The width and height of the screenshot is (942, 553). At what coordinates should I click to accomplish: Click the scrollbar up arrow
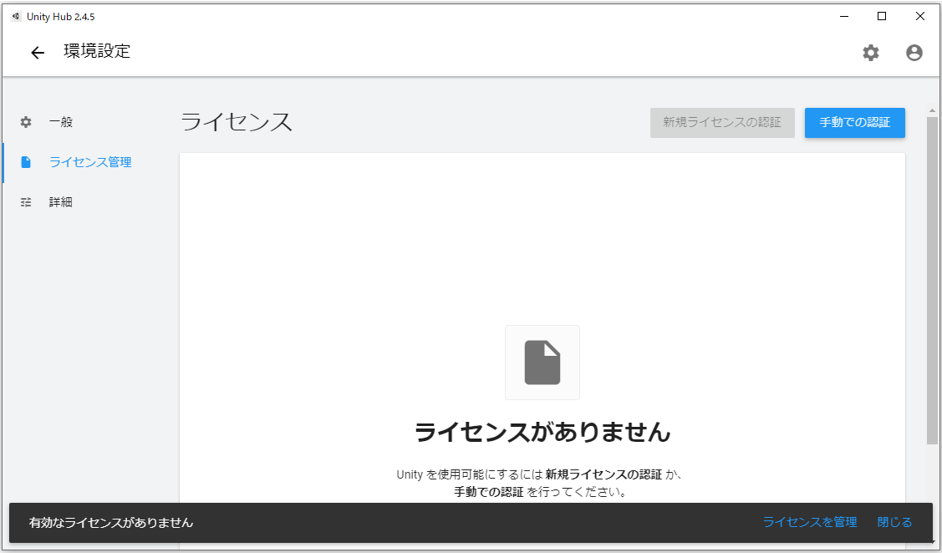(x=932, y=111)
